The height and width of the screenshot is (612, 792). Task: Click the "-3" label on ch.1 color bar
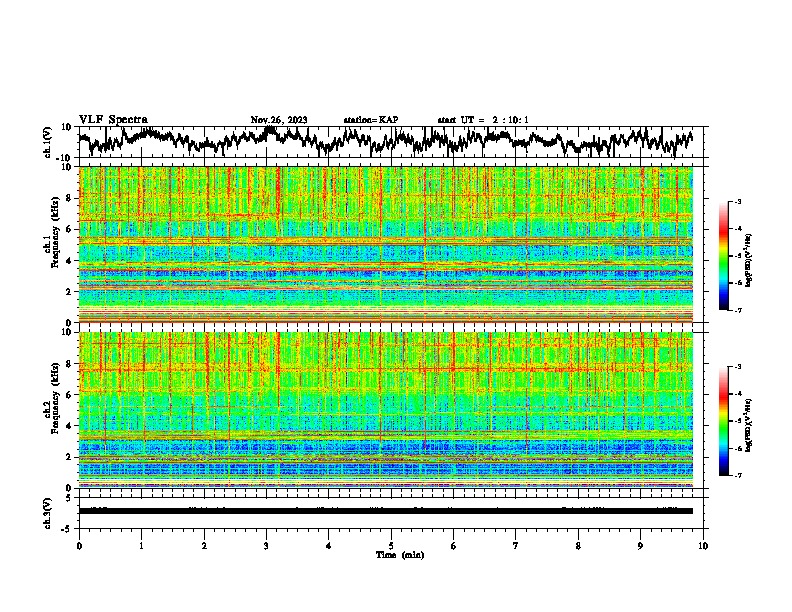(x=738, y=202)
